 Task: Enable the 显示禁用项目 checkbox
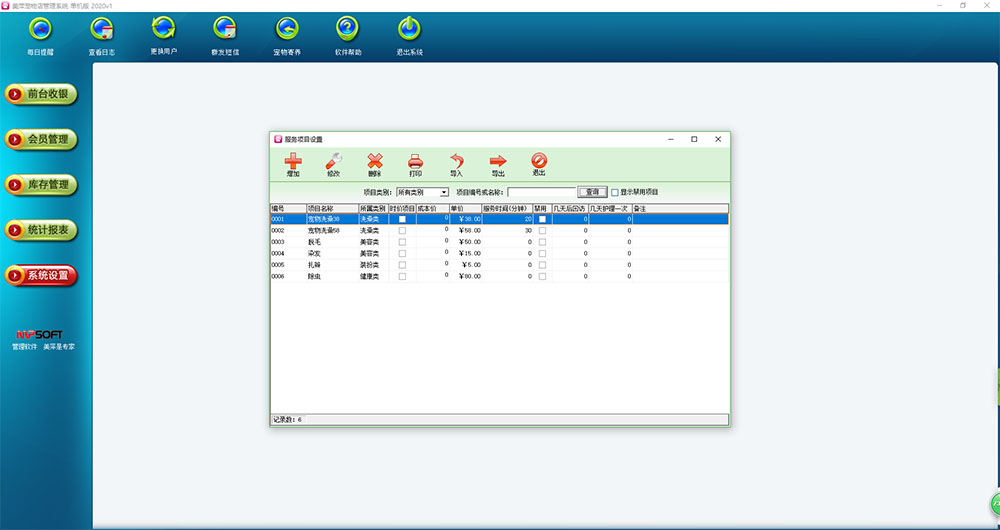(x=615, y=192)
